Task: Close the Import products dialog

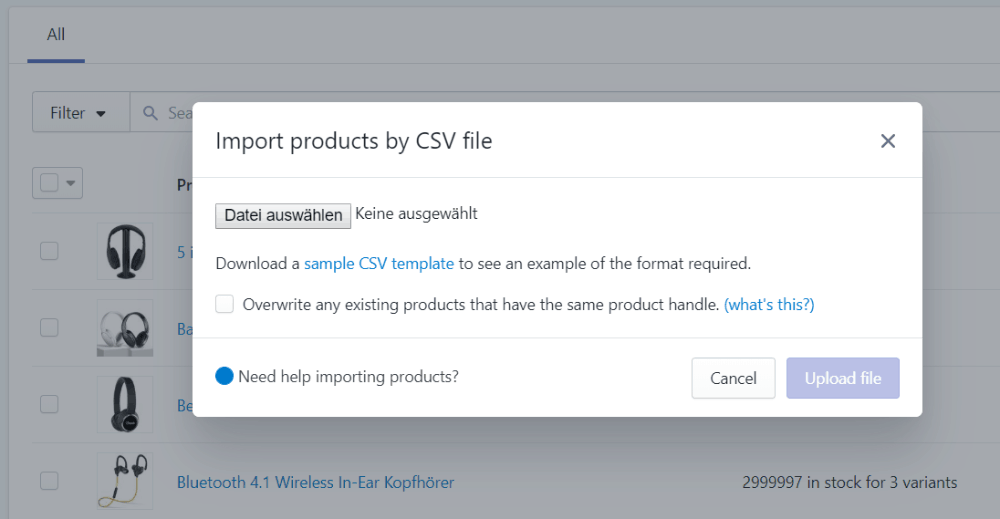Action: pyautogui.click(x=888, y=141)
